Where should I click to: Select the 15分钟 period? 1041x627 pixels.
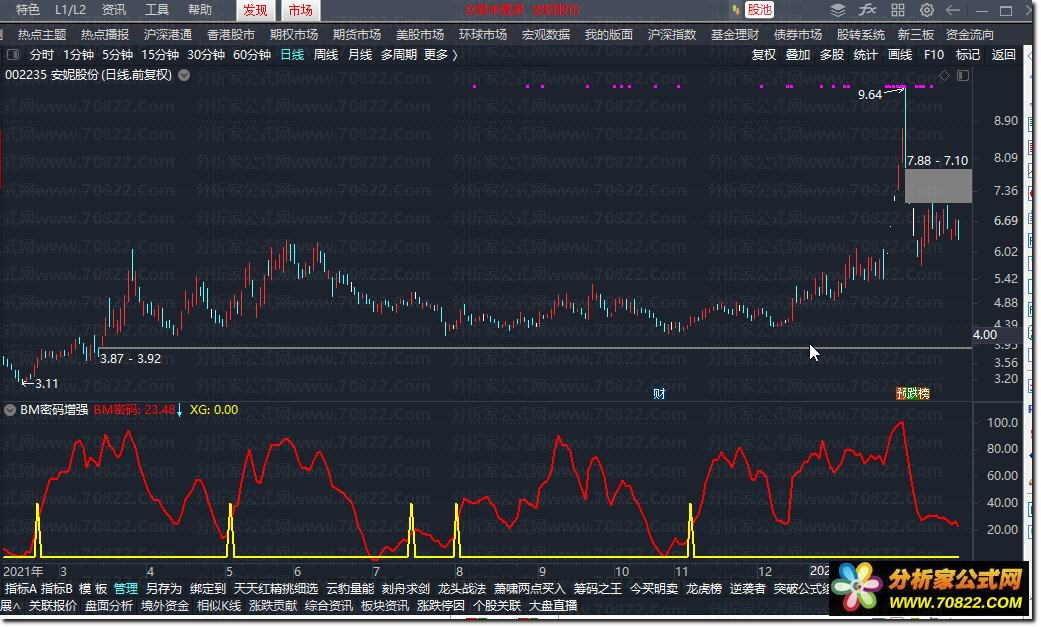(160, 54)
